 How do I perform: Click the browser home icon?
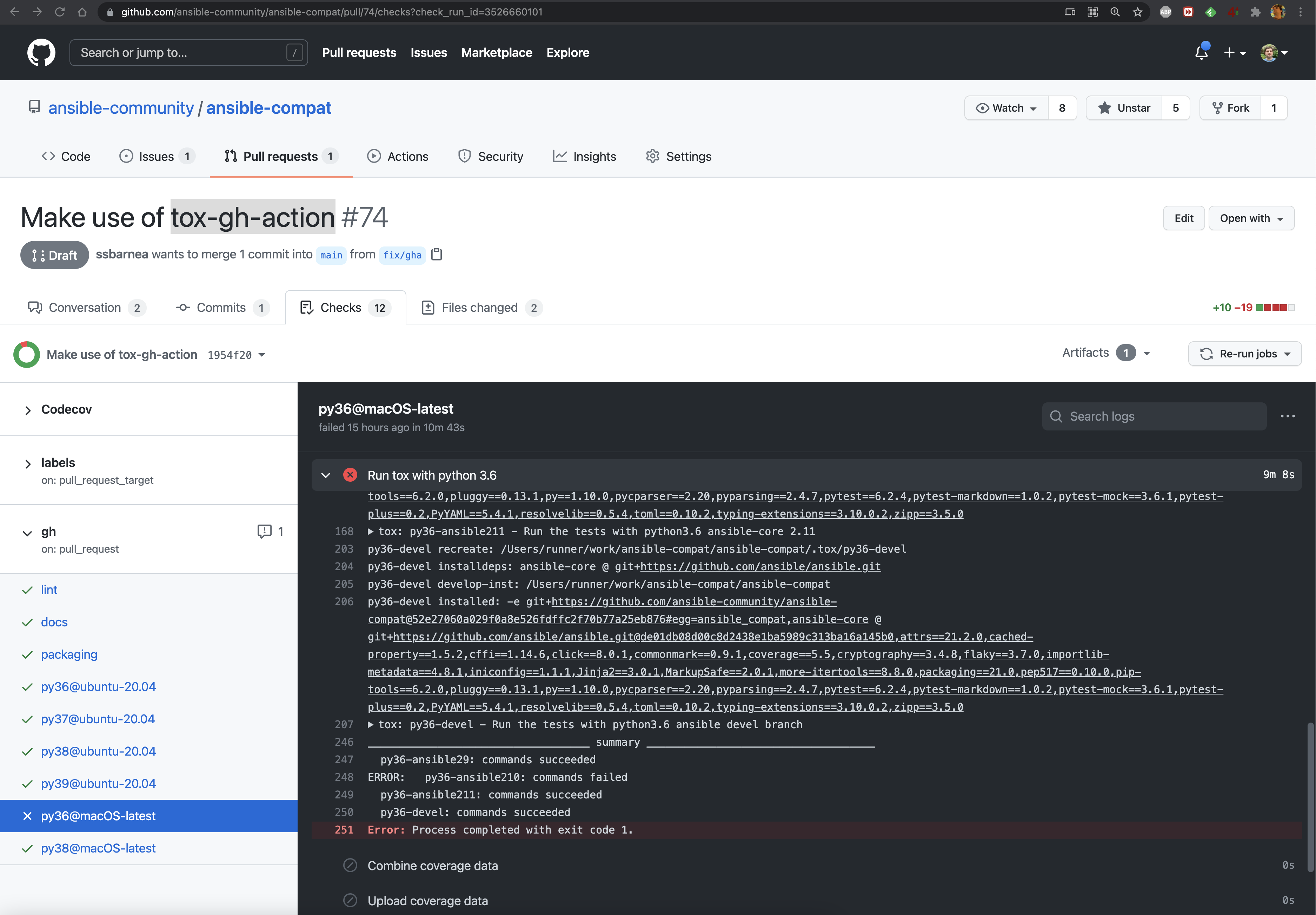pyautogui.click(x=82, y=12)
